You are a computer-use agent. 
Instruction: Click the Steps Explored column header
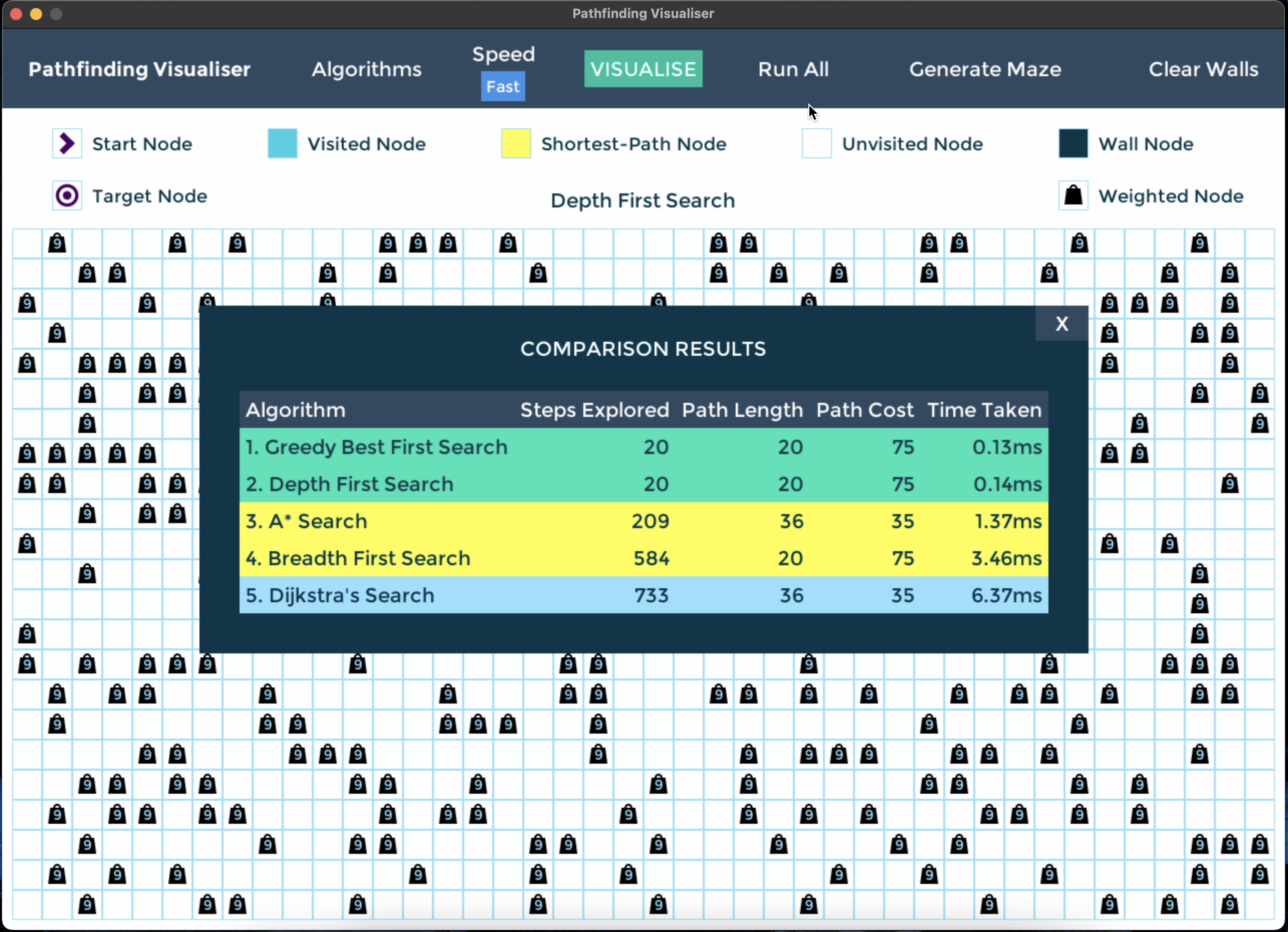coord(594,410)
